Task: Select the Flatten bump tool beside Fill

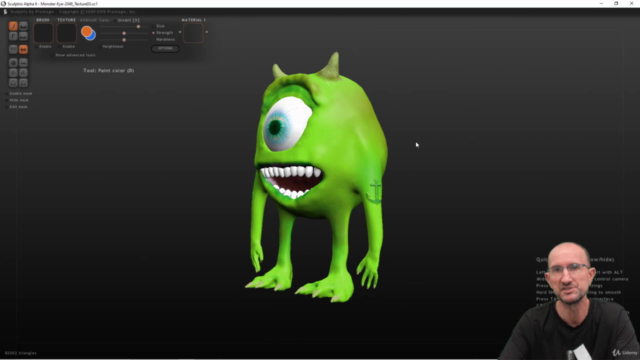Action: [x=23, y=36]
